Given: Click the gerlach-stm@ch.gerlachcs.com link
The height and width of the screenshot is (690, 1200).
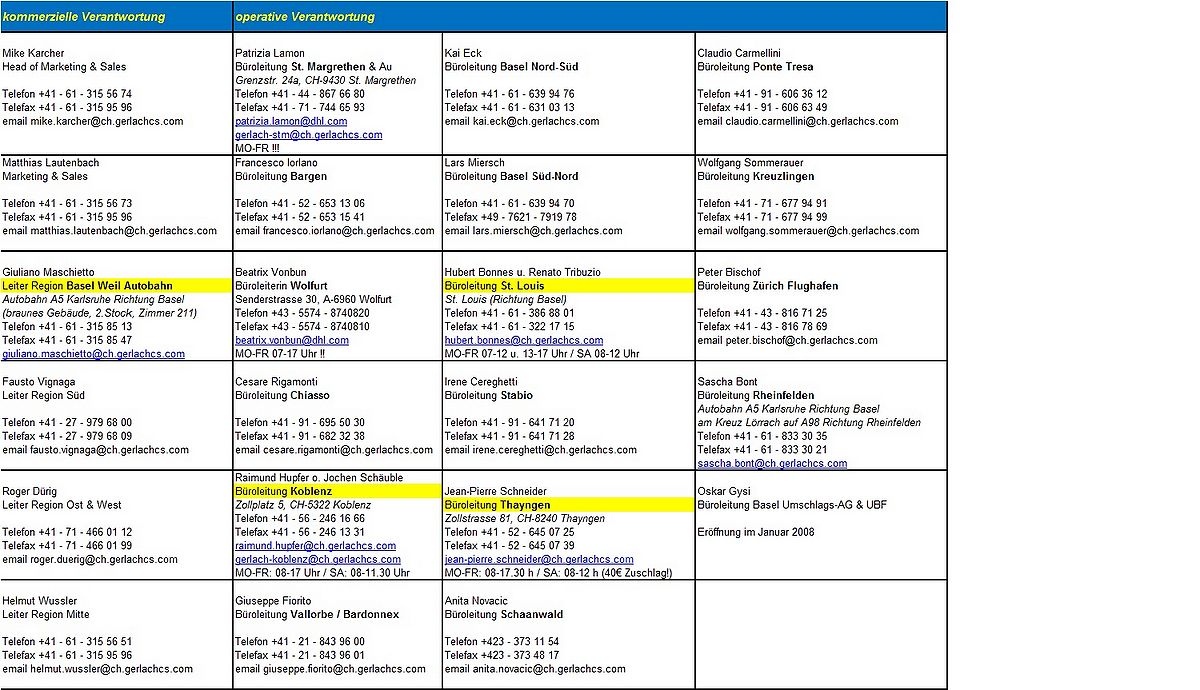Looking at the screenshot, I should pos(308,135).
